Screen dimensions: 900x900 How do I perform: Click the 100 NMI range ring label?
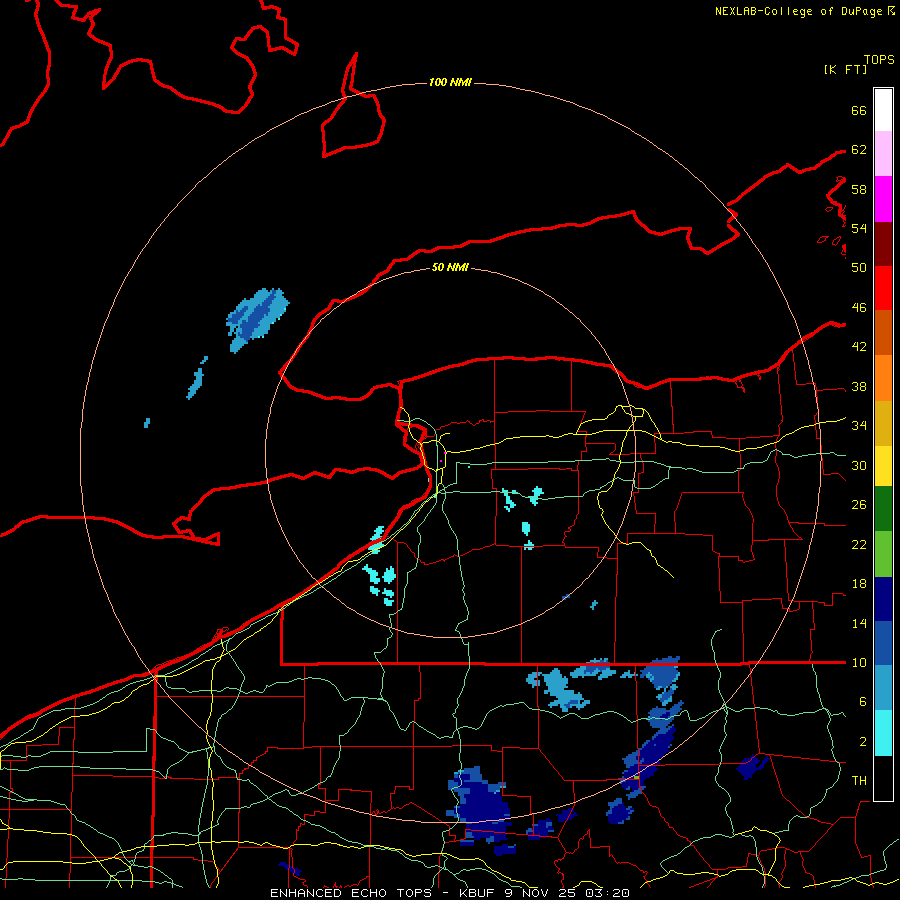(450, 83)
